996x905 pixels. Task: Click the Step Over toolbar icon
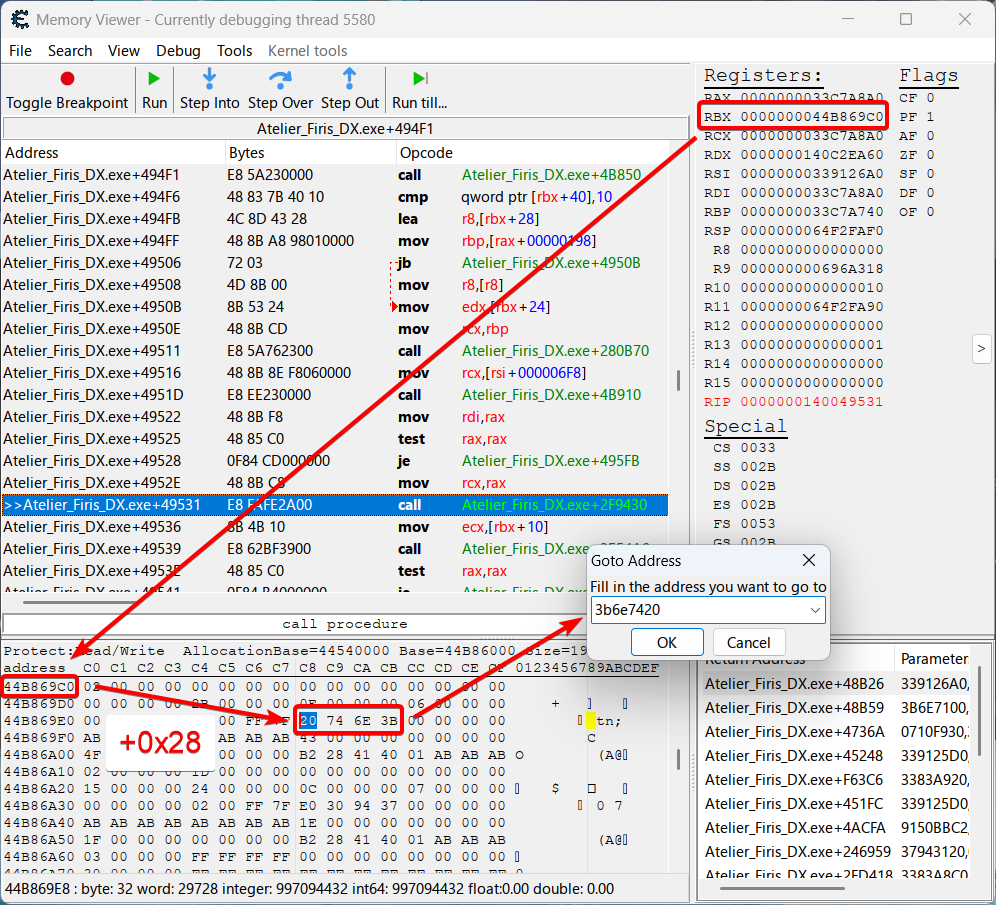click(x=281, y=79)
